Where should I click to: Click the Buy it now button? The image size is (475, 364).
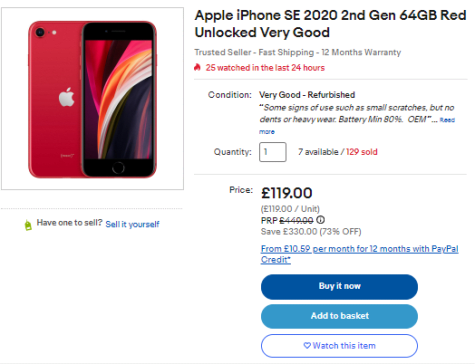coord(339,287)
